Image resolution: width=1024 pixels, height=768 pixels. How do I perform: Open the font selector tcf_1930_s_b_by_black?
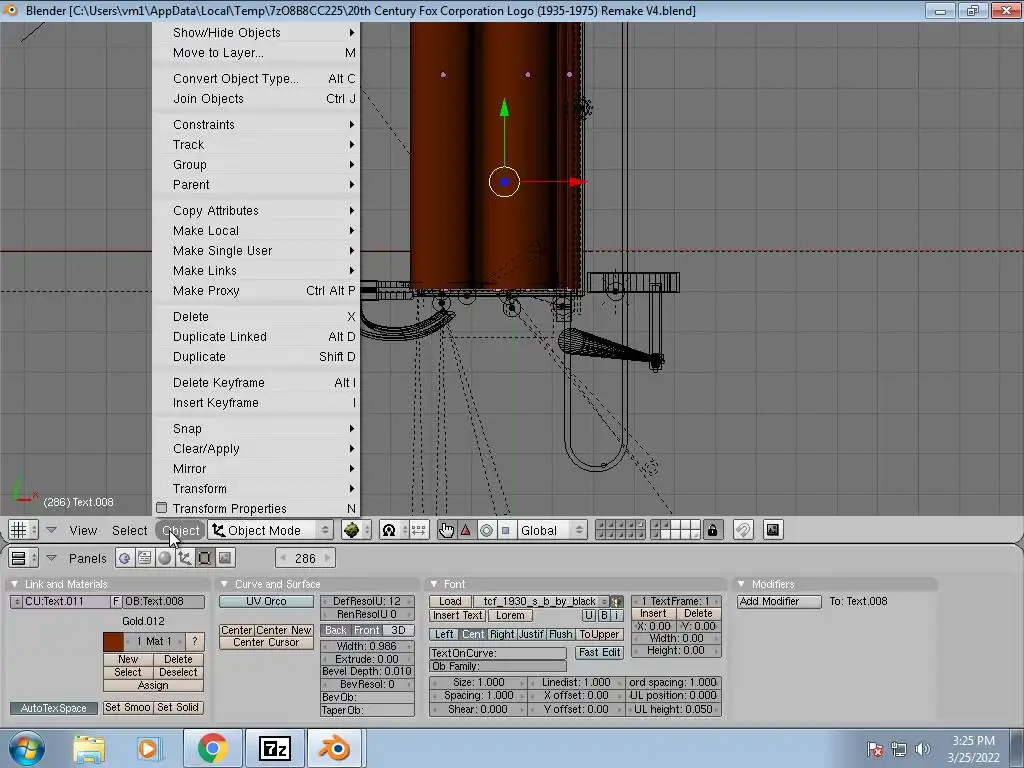coord(541,601)
